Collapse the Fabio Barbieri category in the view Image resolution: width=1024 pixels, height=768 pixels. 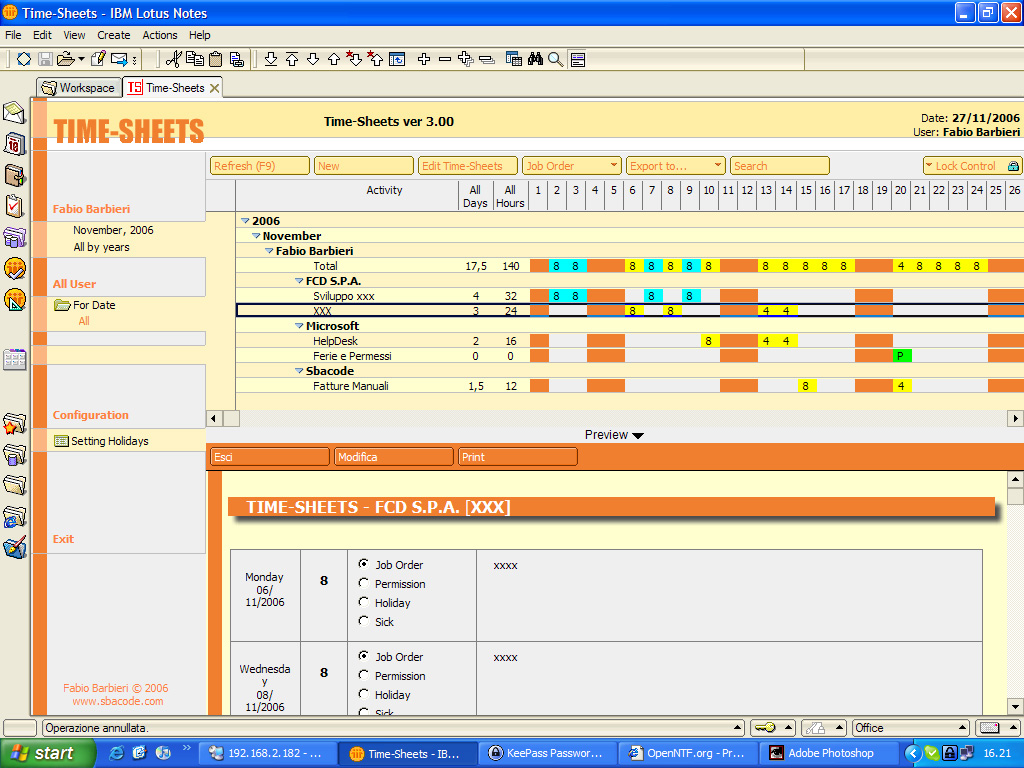click(268, 251)
